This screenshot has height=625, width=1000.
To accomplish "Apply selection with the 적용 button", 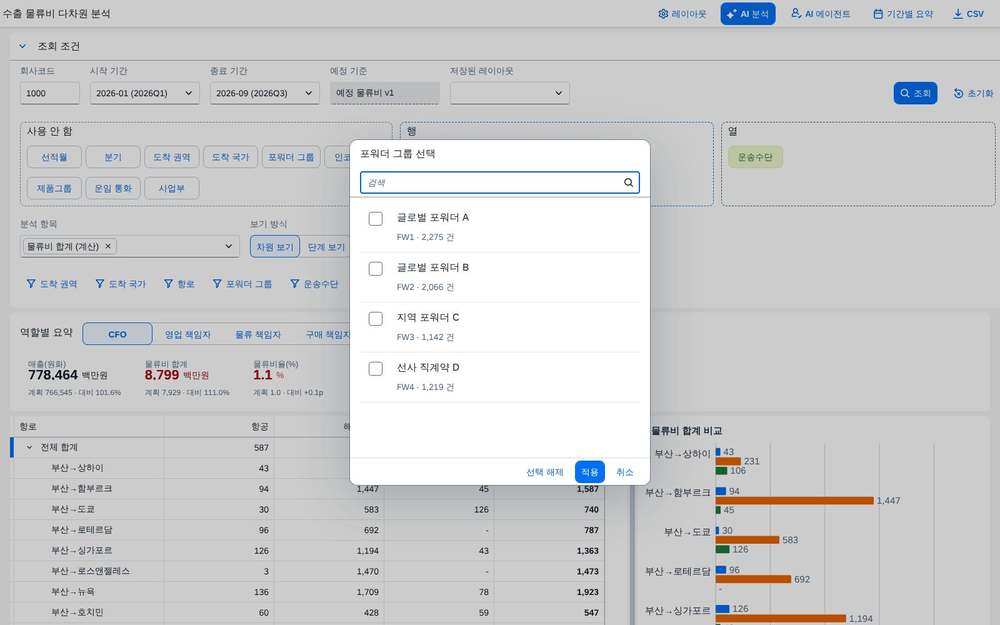I will point(589,472).
